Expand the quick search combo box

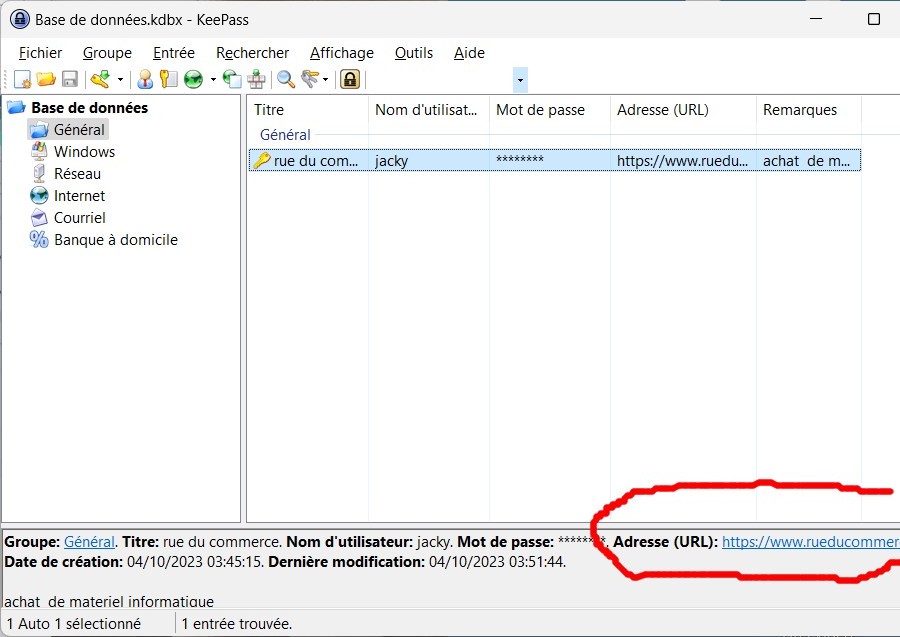(520, 79)
